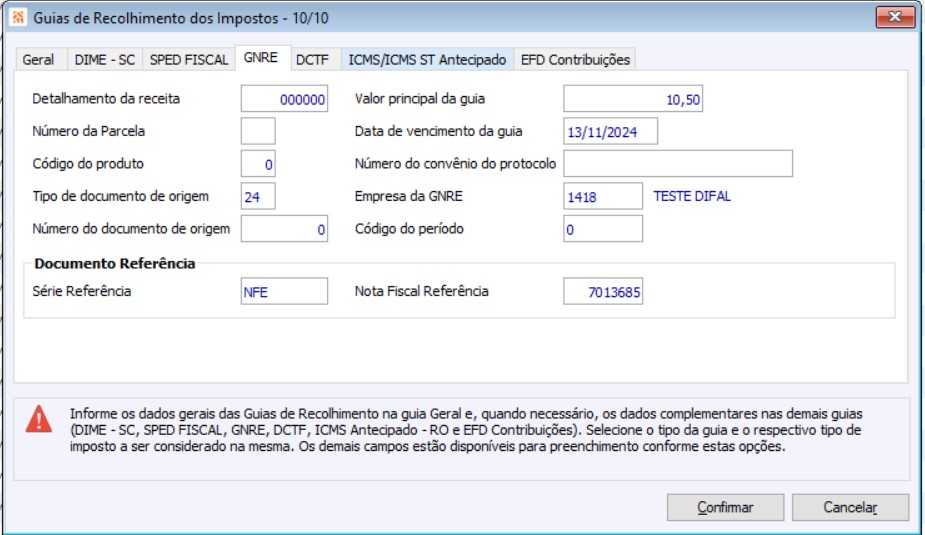Select the Empresa da GNRE field
The width and height of the screenshot is (925, 535).
[603, 196]
